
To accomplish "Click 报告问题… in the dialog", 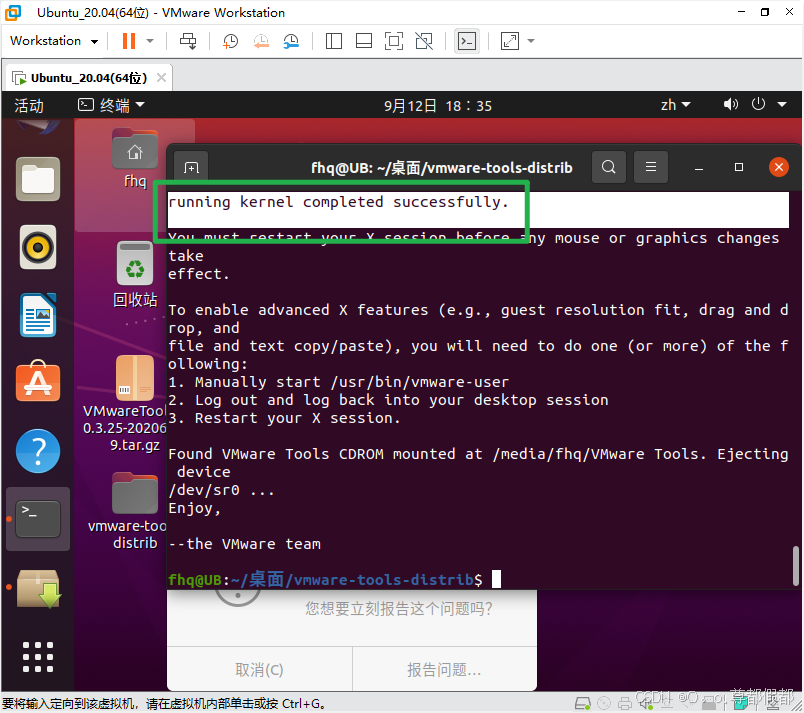I will pos(445,669).
